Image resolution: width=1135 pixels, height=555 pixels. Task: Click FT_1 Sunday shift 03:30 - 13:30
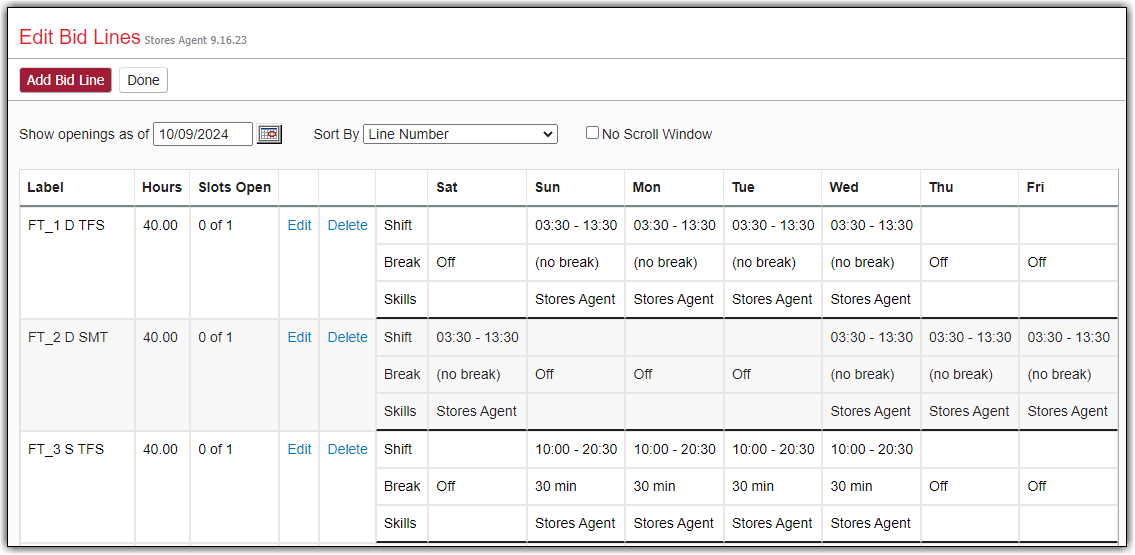coord(575,225)
